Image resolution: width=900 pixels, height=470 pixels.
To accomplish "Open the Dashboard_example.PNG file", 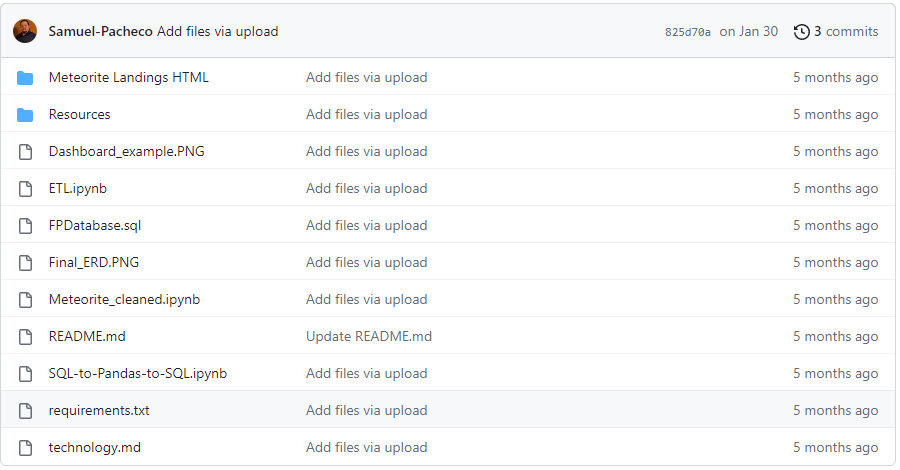I will (x=127, y=152).
